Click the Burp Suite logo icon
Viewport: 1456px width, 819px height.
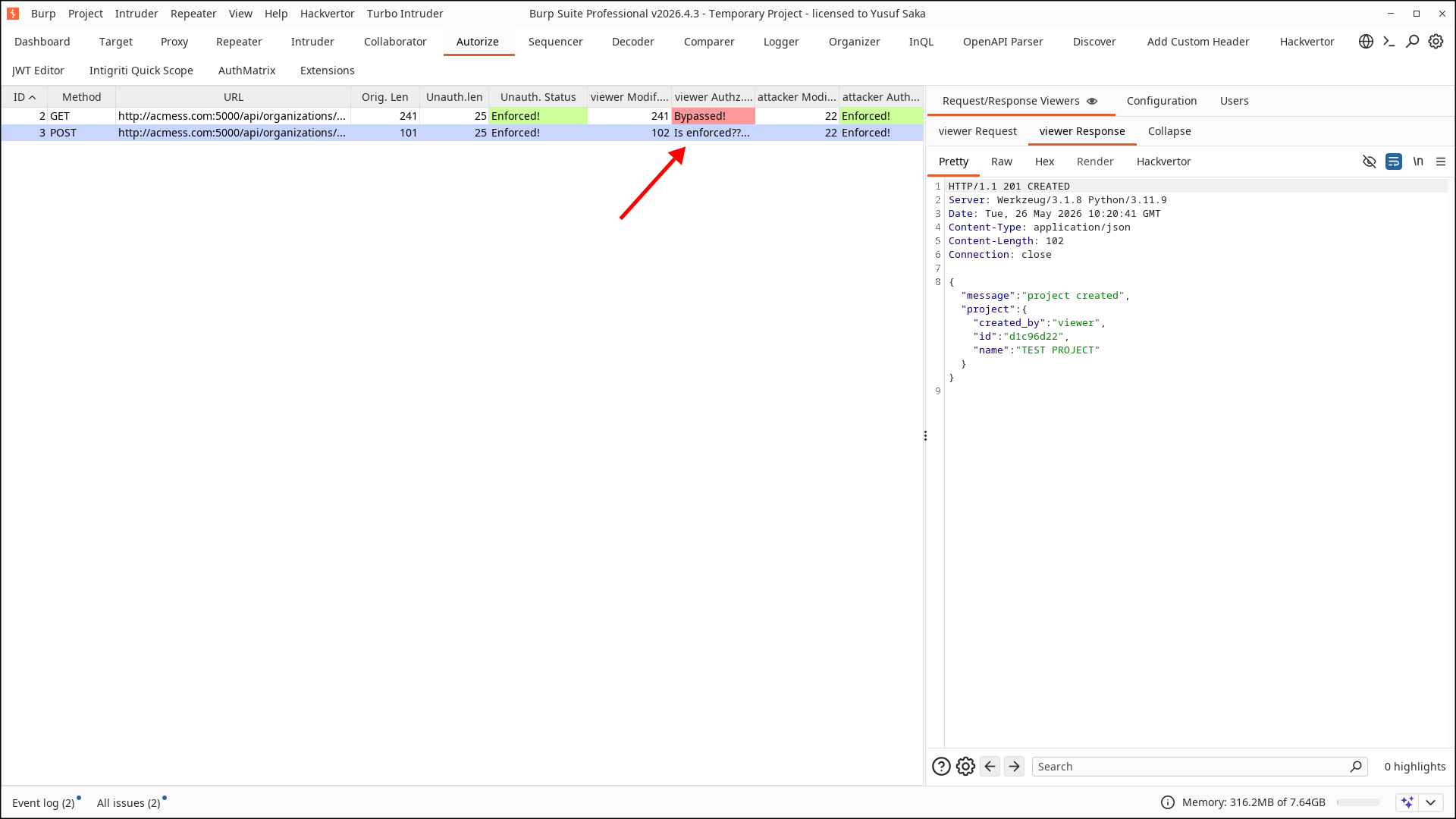click(13, 14)
